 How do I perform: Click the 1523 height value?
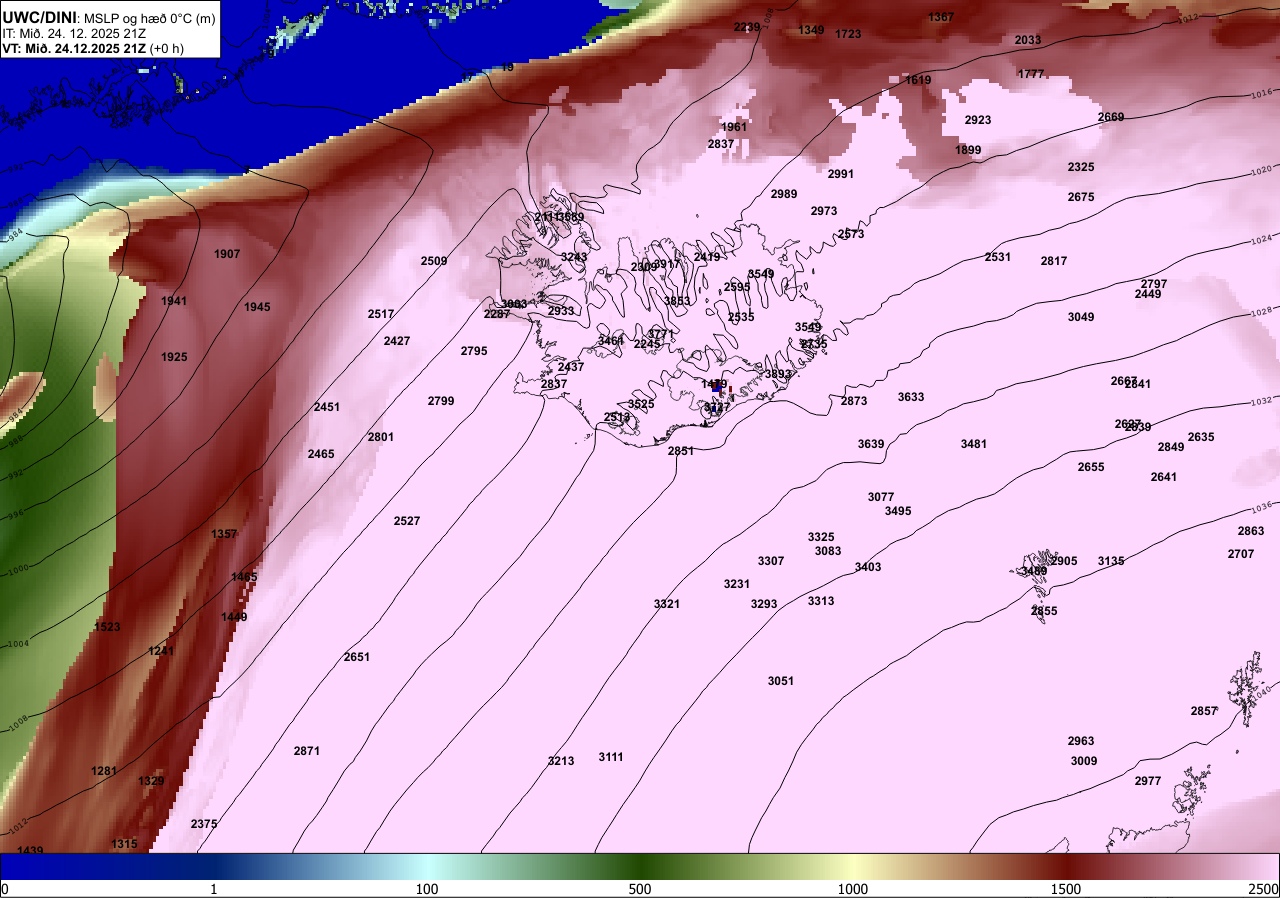point(107,627)
